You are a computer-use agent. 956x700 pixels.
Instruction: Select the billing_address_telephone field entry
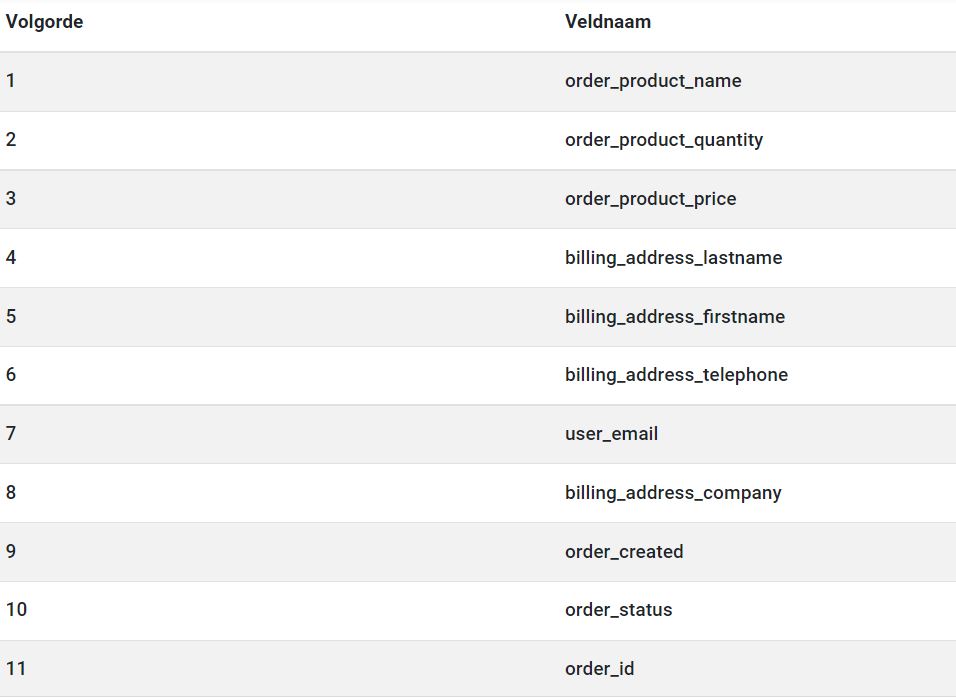point(676,375)
